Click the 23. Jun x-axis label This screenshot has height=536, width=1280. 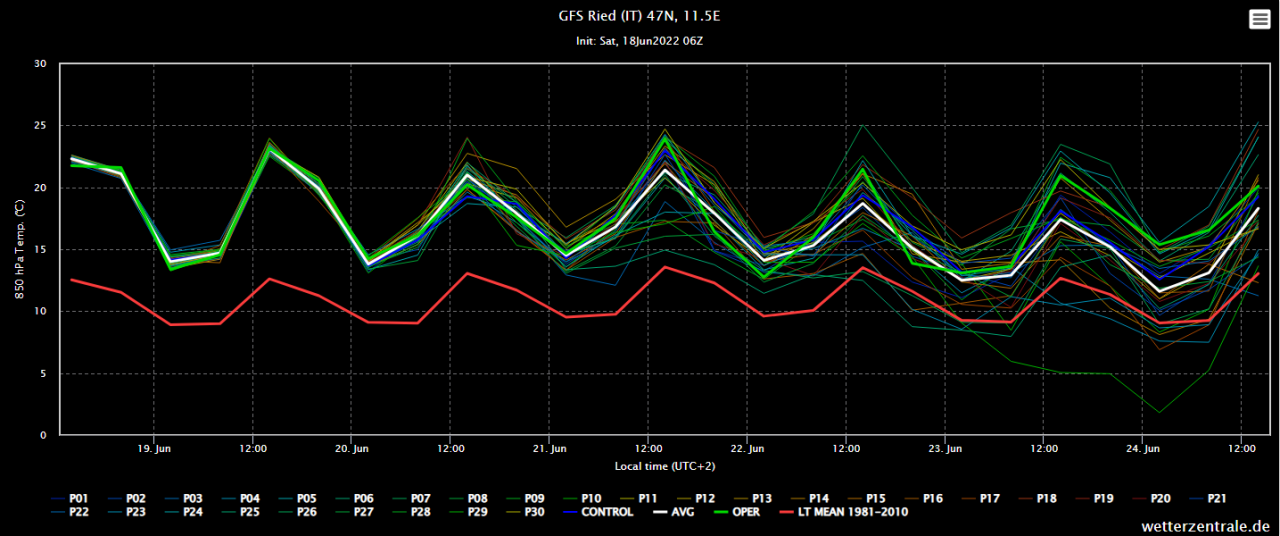[x=946, y=449]
